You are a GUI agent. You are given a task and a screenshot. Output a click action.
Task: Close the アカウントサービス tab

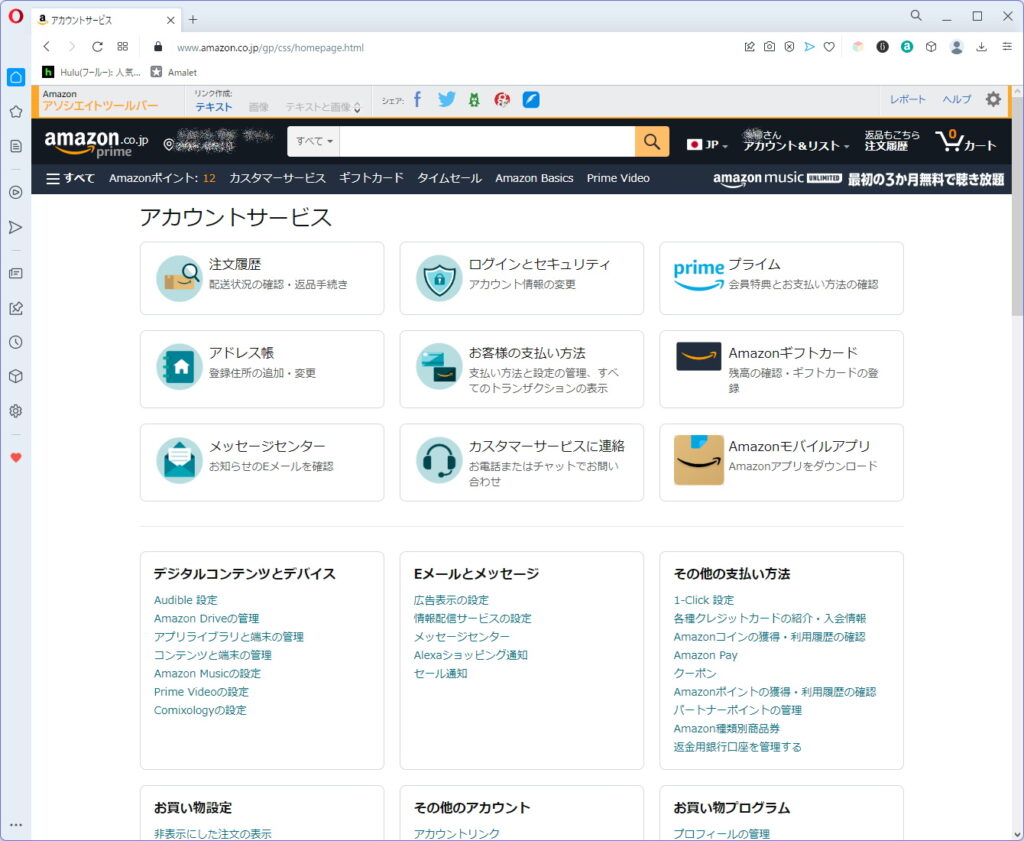click(170, 20)
